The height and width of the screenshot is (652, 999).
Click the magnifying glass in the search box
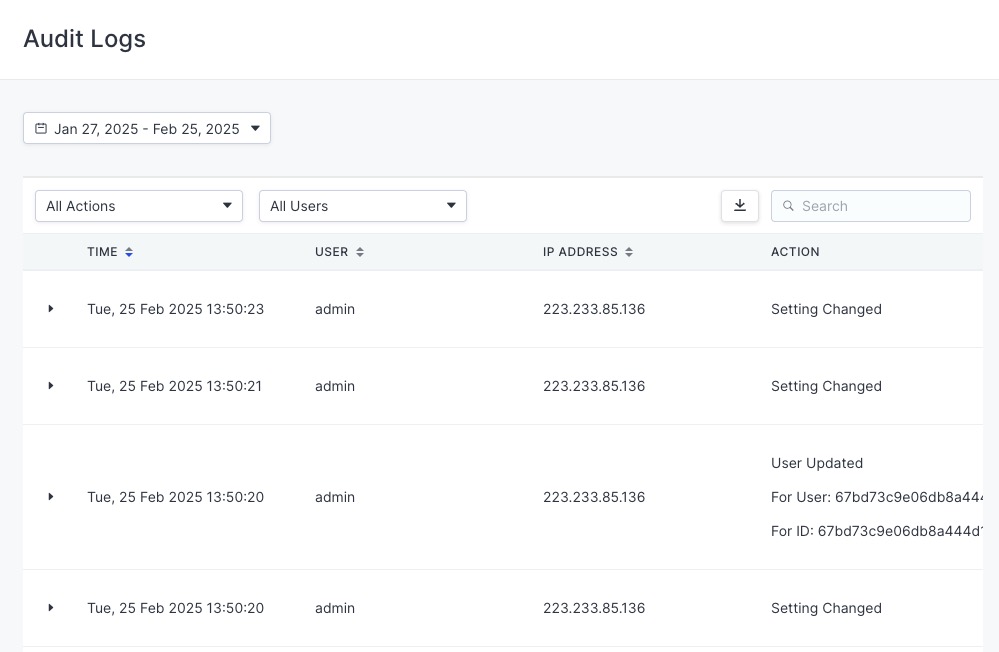[789, 206]
